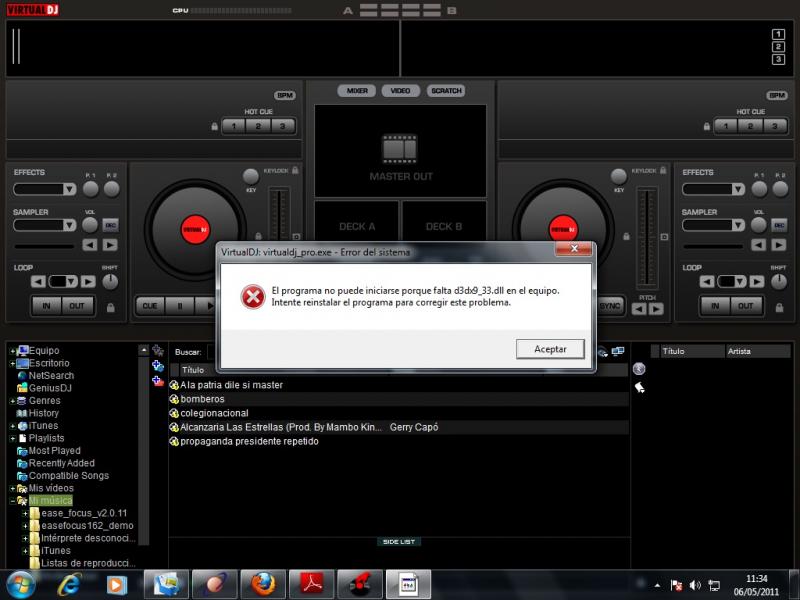This screenshot has height=600, width=800.
Task: Click the SIDE LIST button
Action: pyautogui.click(x=399, y=542)
